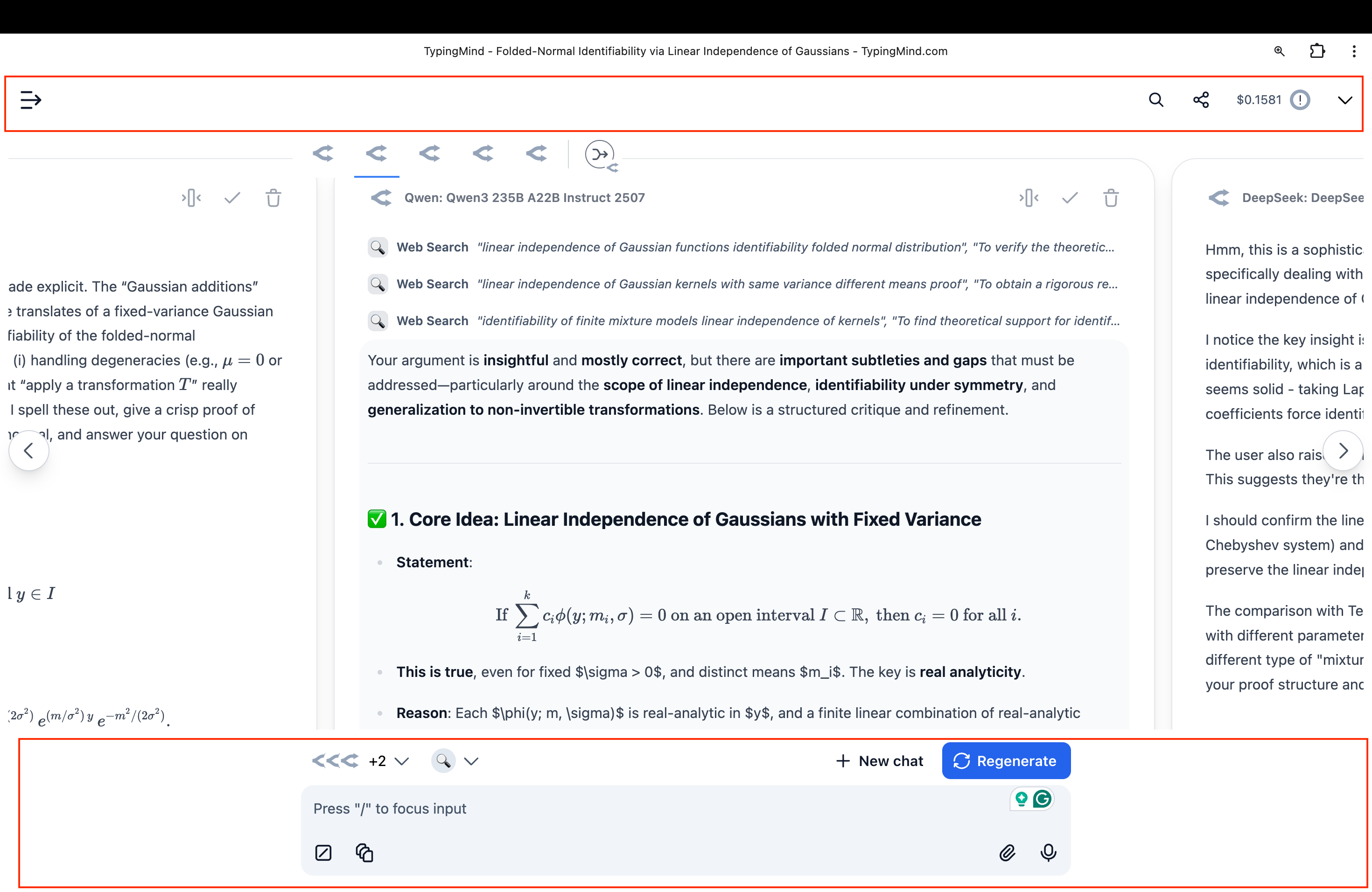Expand the plugins dropdown chevron beside magnifier

pos(471,762)
